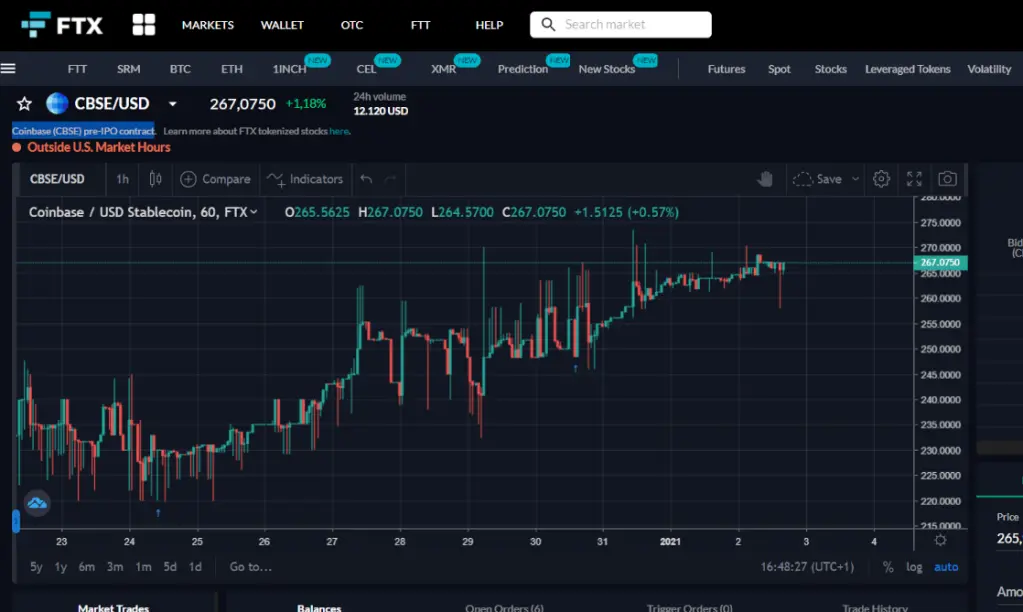
Task: Open the apps grid icon
Action: pyautogui.click(x=144, y=25)
